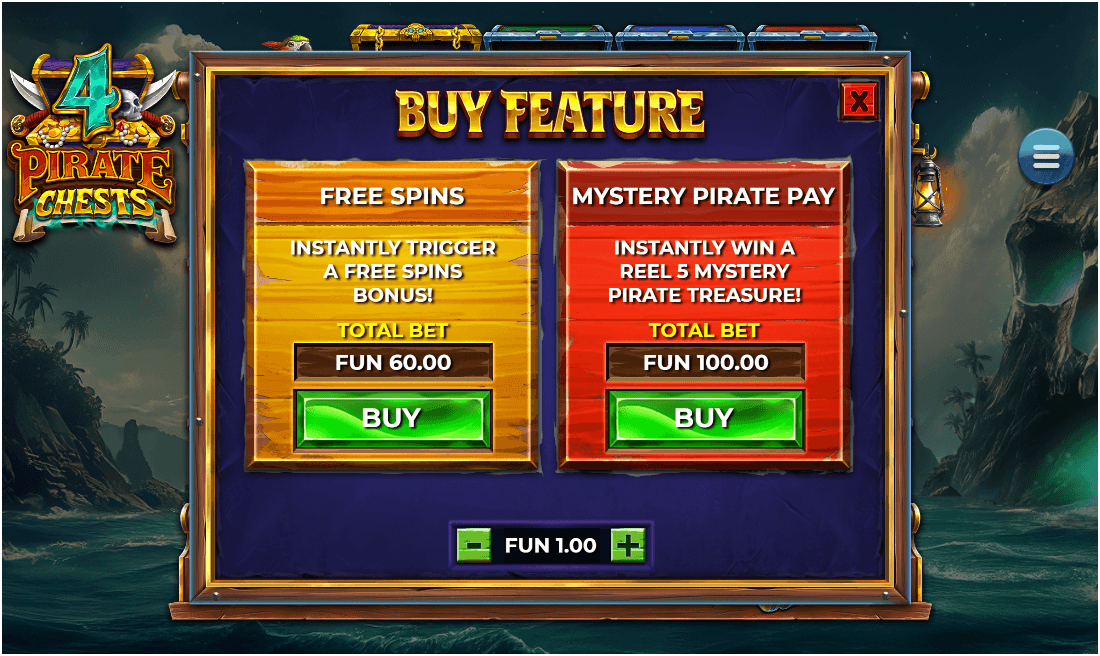This screenshot has width=1100, height=656.
Task: Select the Free Spins panel header
Action: point(392,196)
